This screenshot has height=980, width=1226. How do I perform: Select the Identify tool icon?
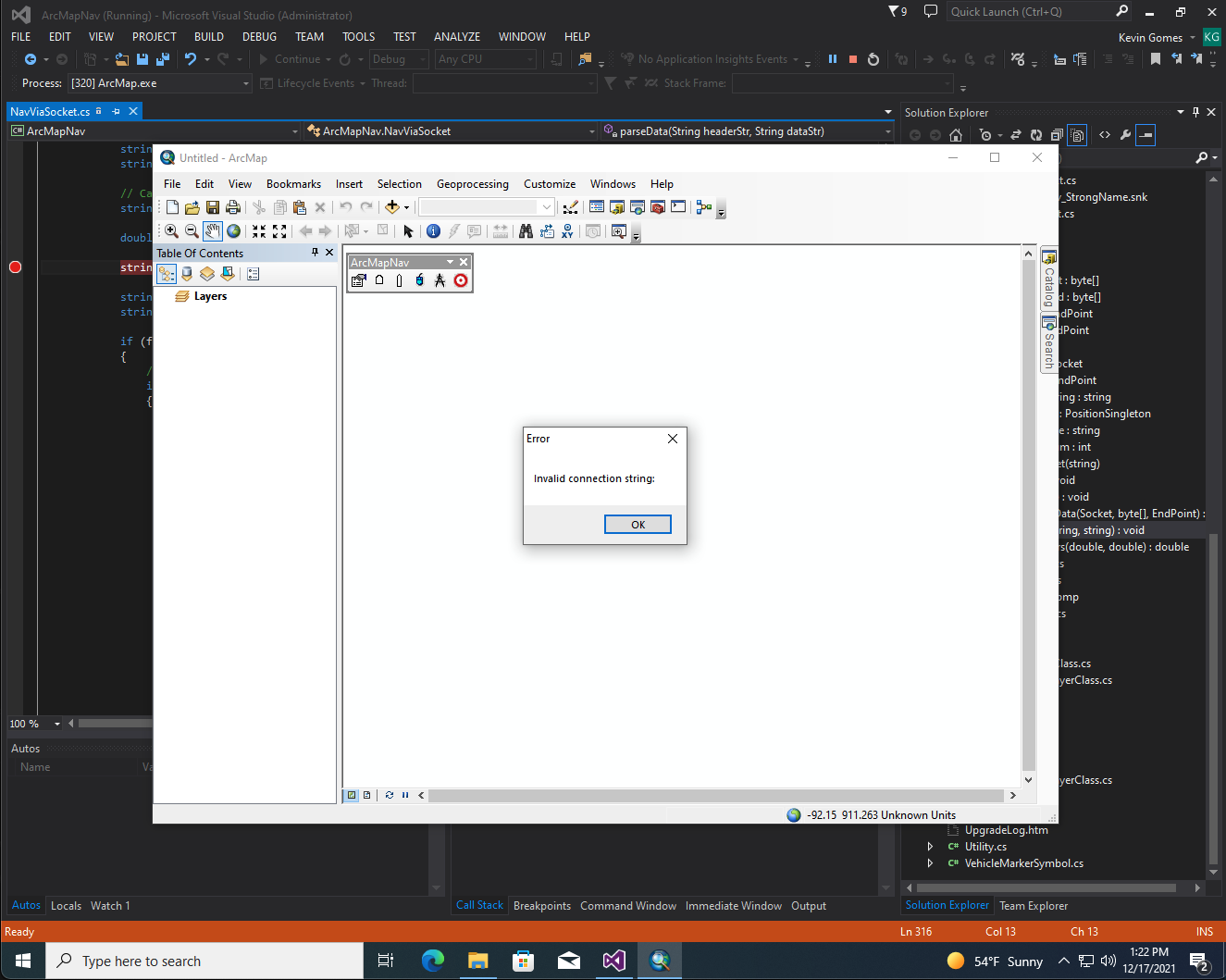pyautogui.click(x=433, y=231)
